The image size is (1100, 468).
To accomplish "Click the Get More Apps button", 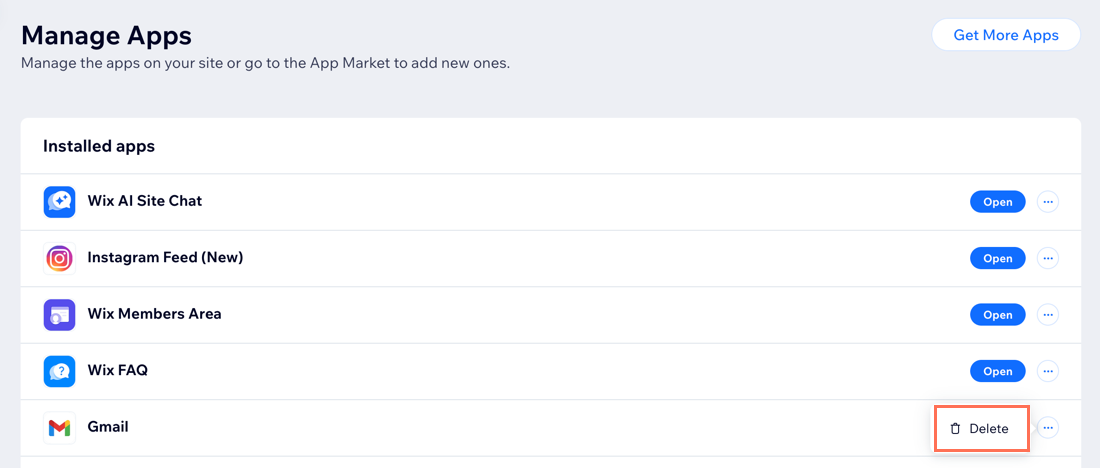I will point(1006,35).
